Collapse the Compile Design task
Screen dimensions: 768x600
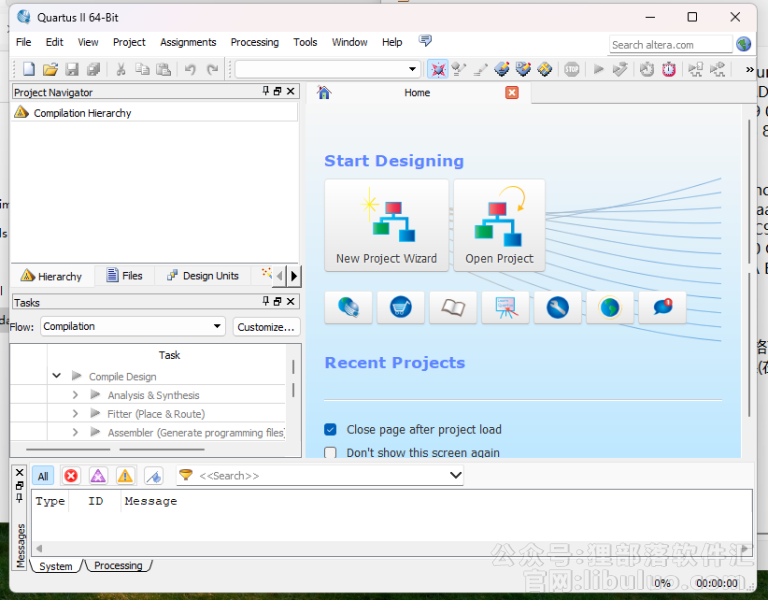tap(57, 377)
